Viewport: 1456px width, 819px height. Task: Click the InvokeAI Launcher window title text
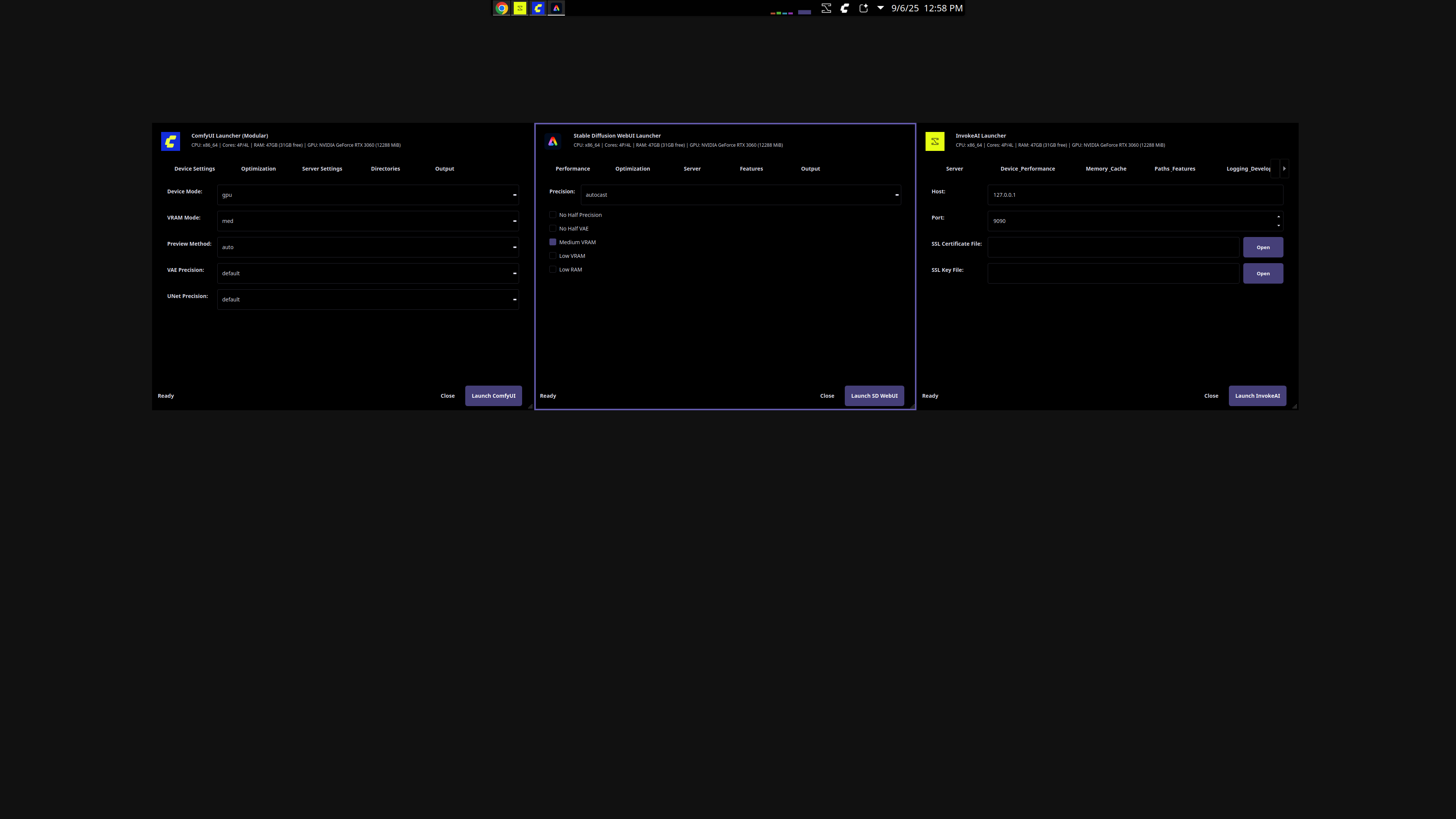click(981, 136)
